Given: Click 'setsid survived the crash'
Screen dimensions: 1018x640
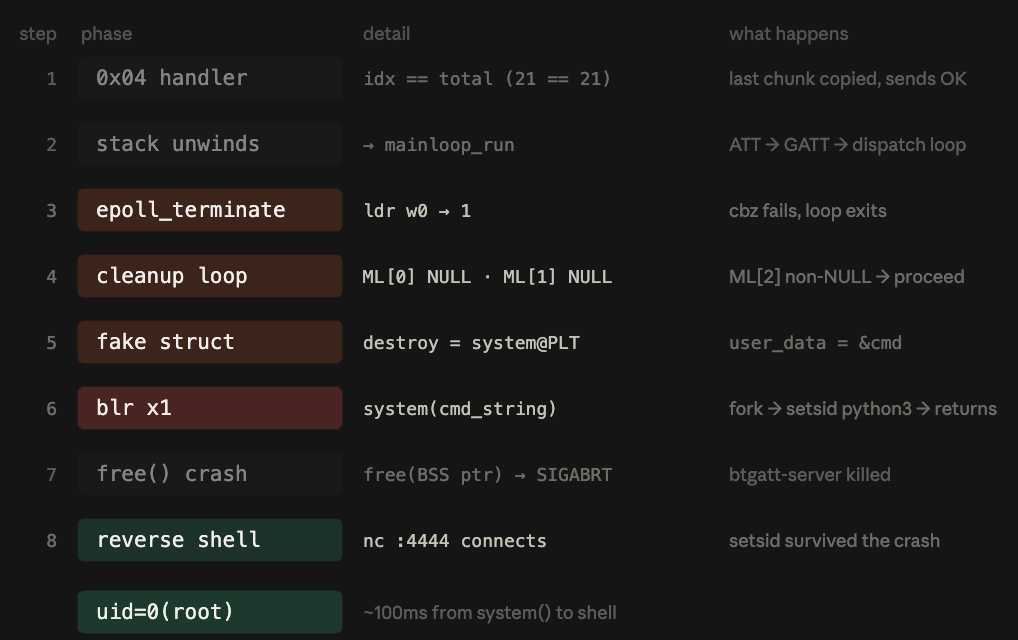Looking at the screenshot, I should pos(834,541).
